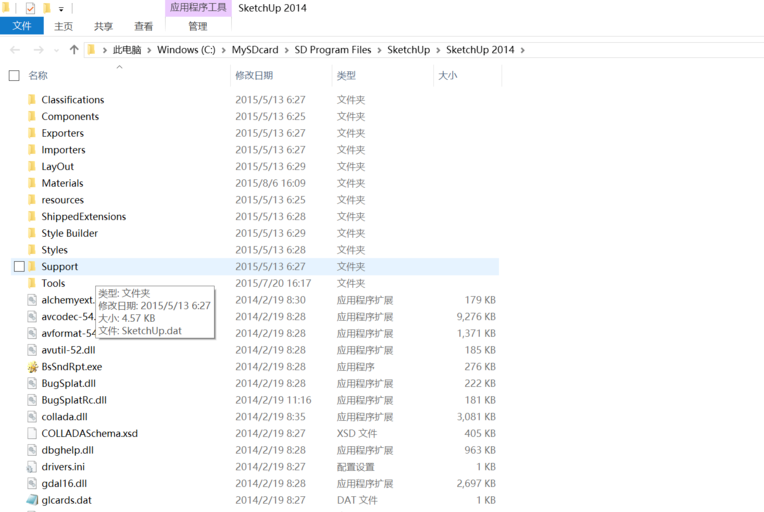Go forward with the right arrow
Image resolution: width=764 pixels, height=512 pixels.
tap(38, 50)
